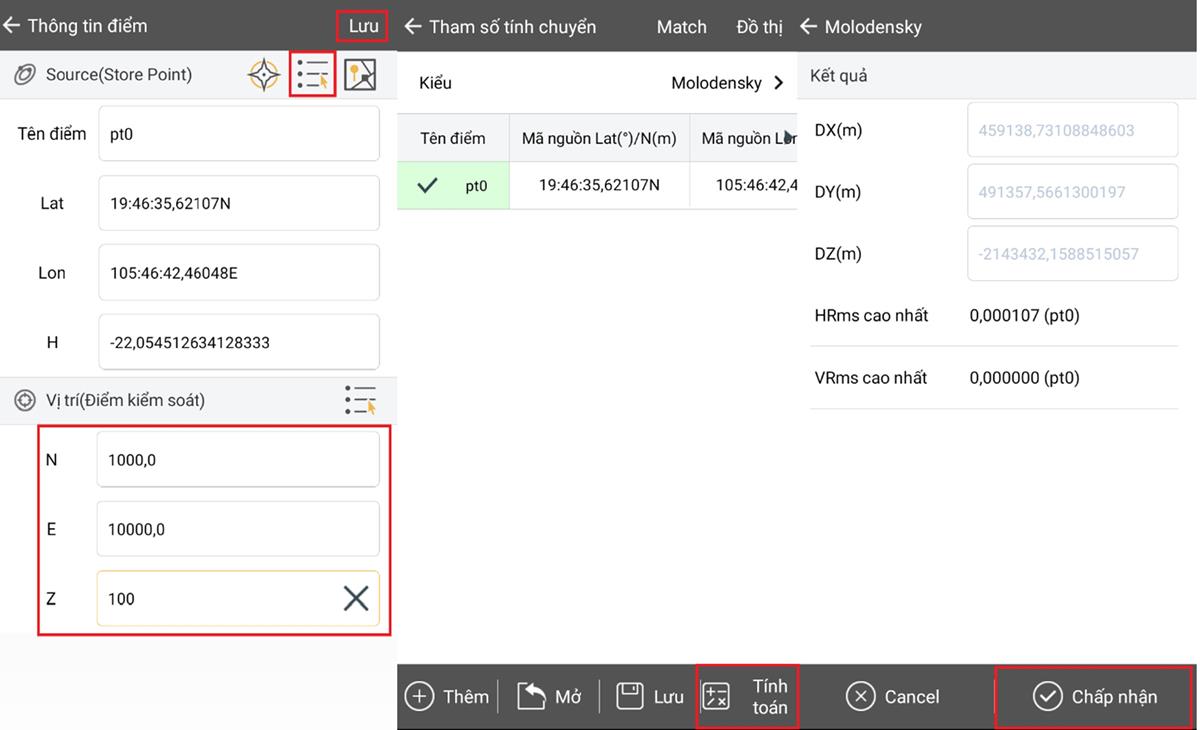Toggle the checkmark for point pt0
1200x730 pixels.
[428, 185]
